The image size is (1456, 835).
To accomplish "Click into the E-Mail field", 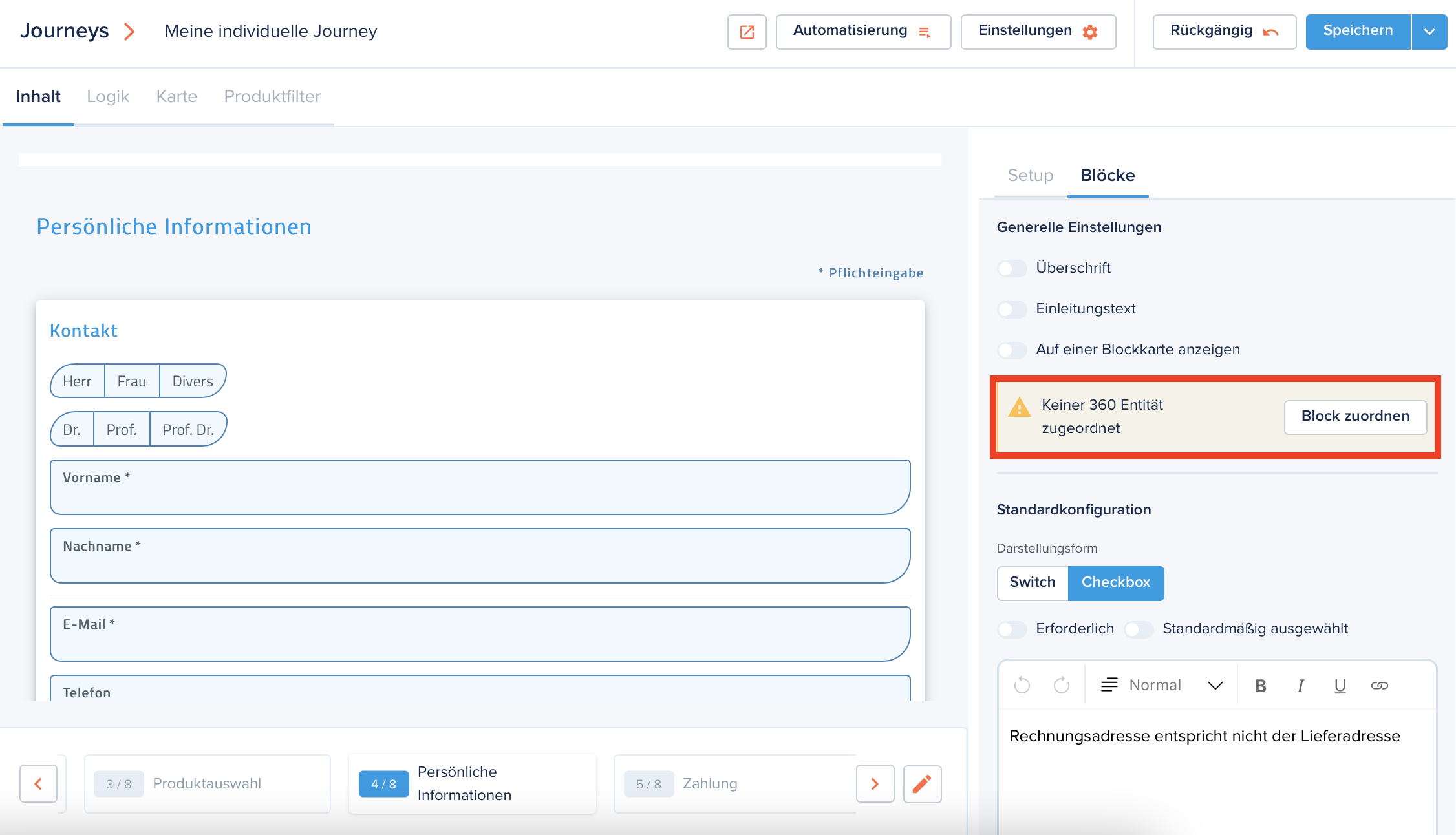I will 480,634.
